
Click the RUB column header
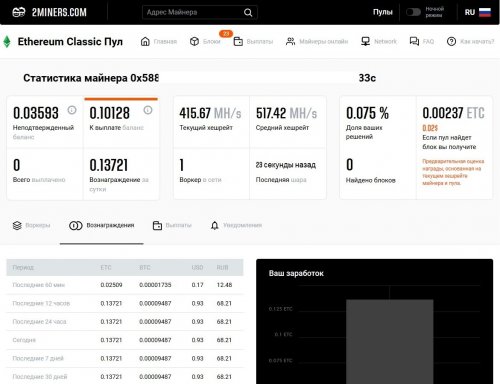coord(222,267)
